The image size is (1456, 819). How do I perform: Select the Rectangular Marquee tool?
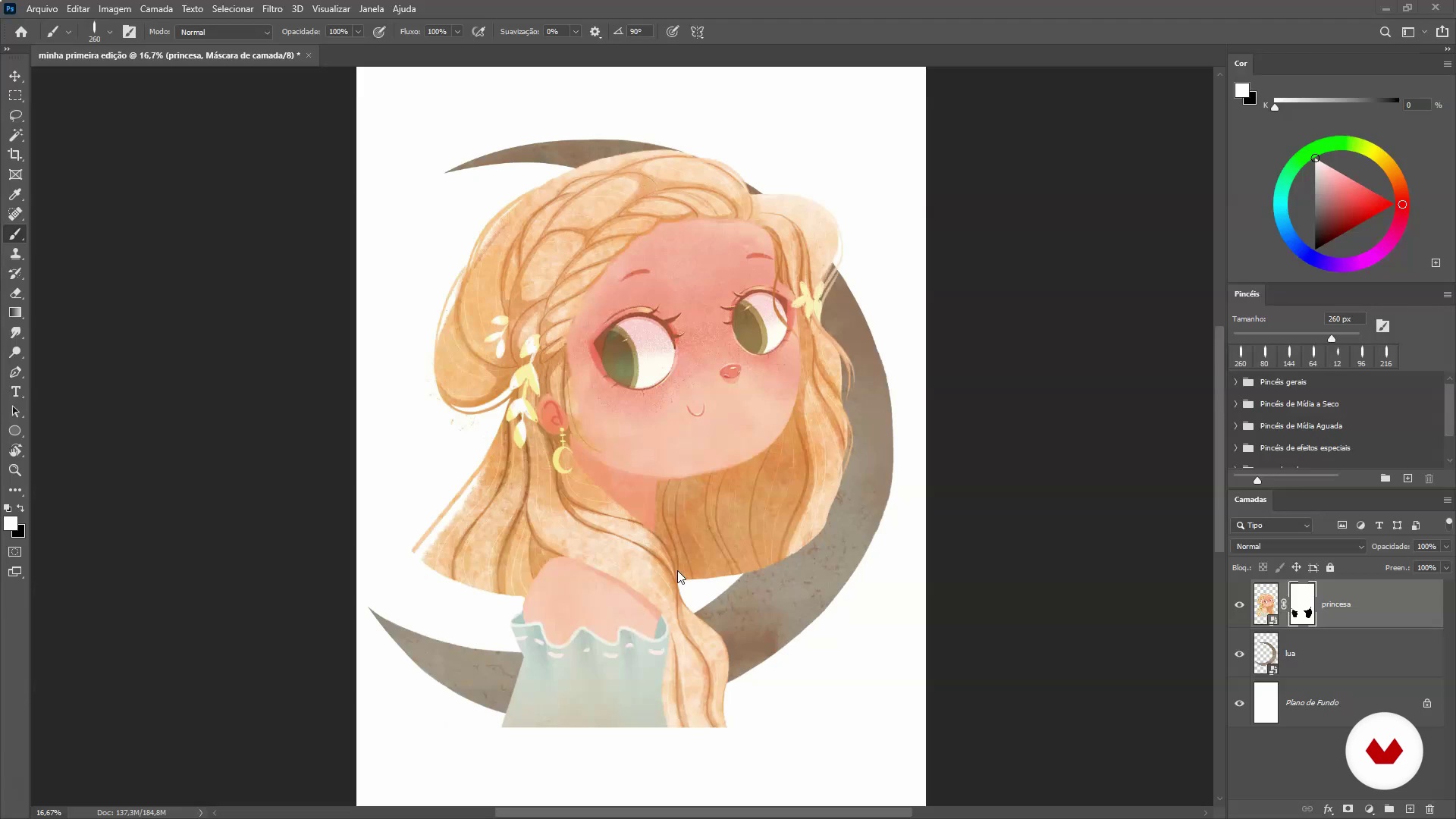tap(15, 96)
